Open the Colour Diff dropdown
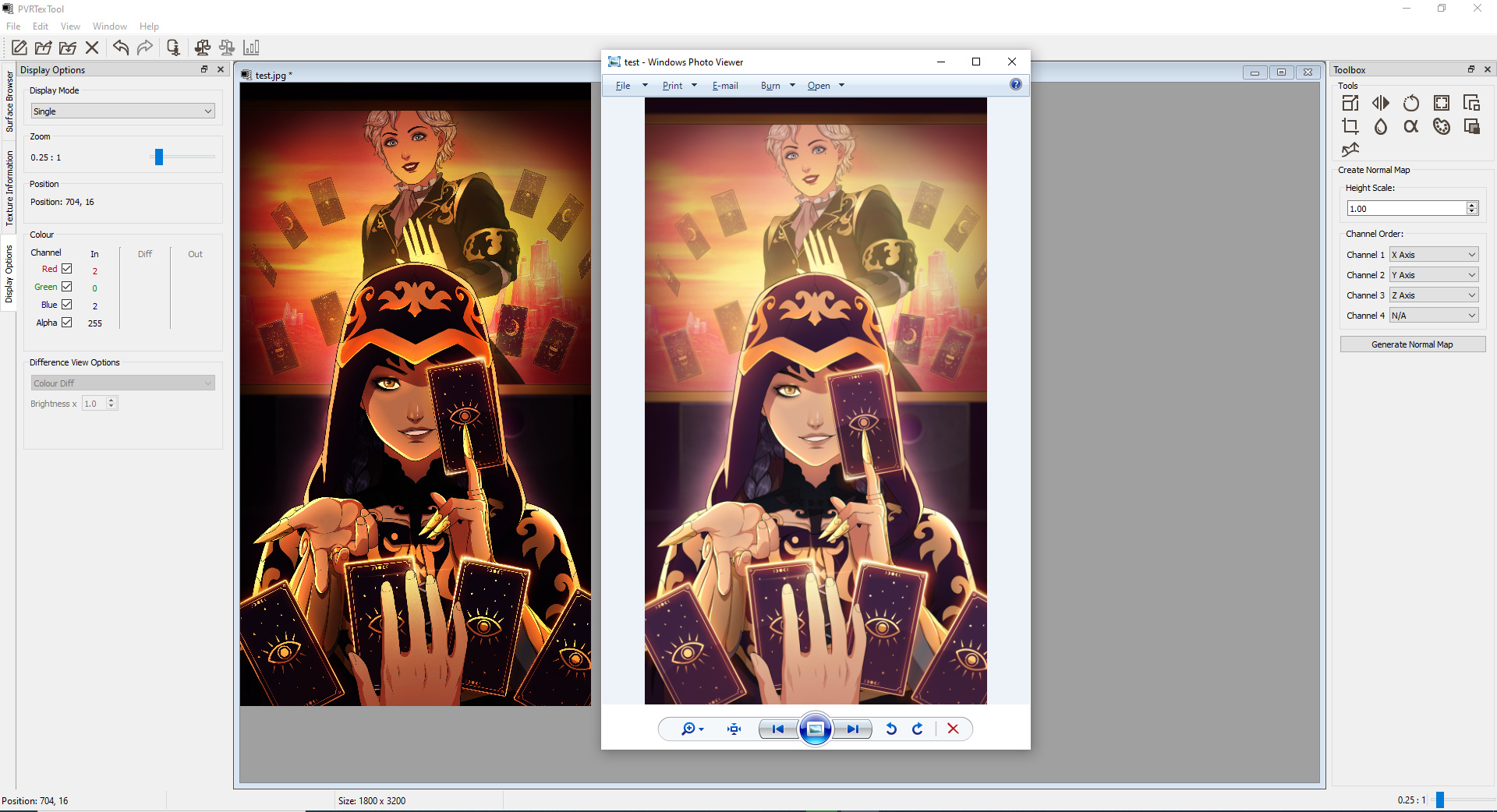This screenshot has height=812, width=1497. tap(122, 383)
